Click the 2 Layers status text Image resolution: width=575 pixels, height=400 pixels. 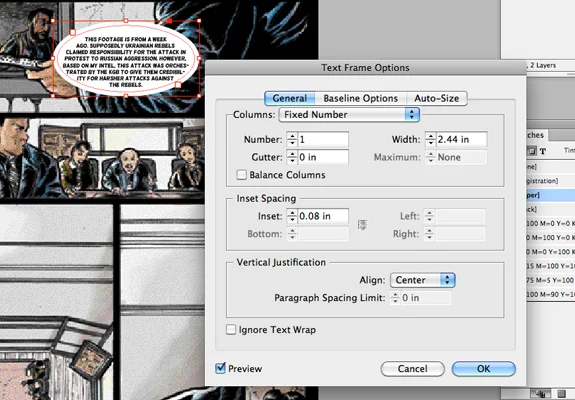(543, 65)
